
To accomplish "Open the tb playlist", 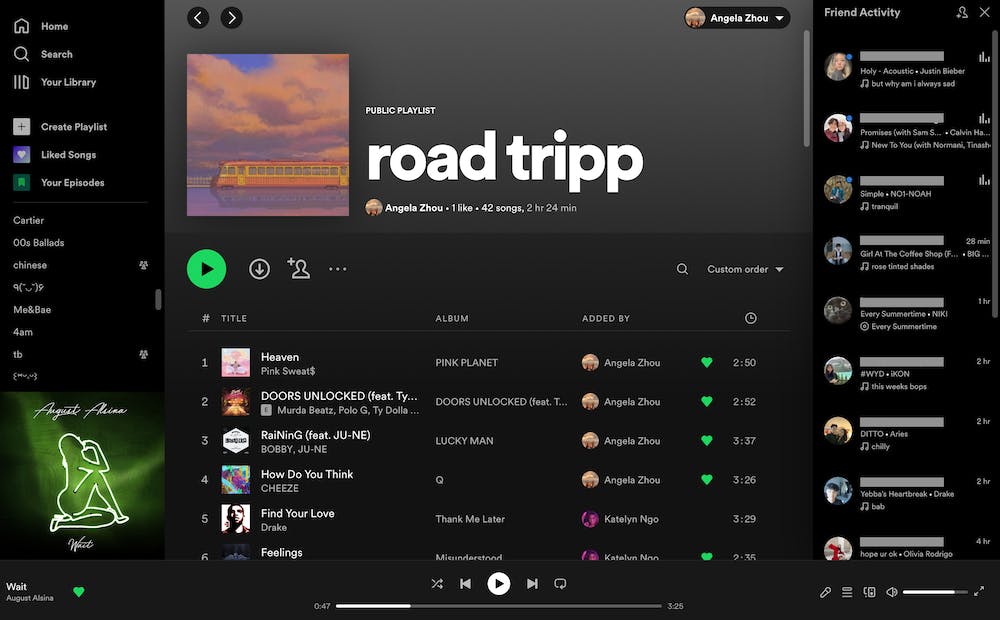I will point(18,354).
